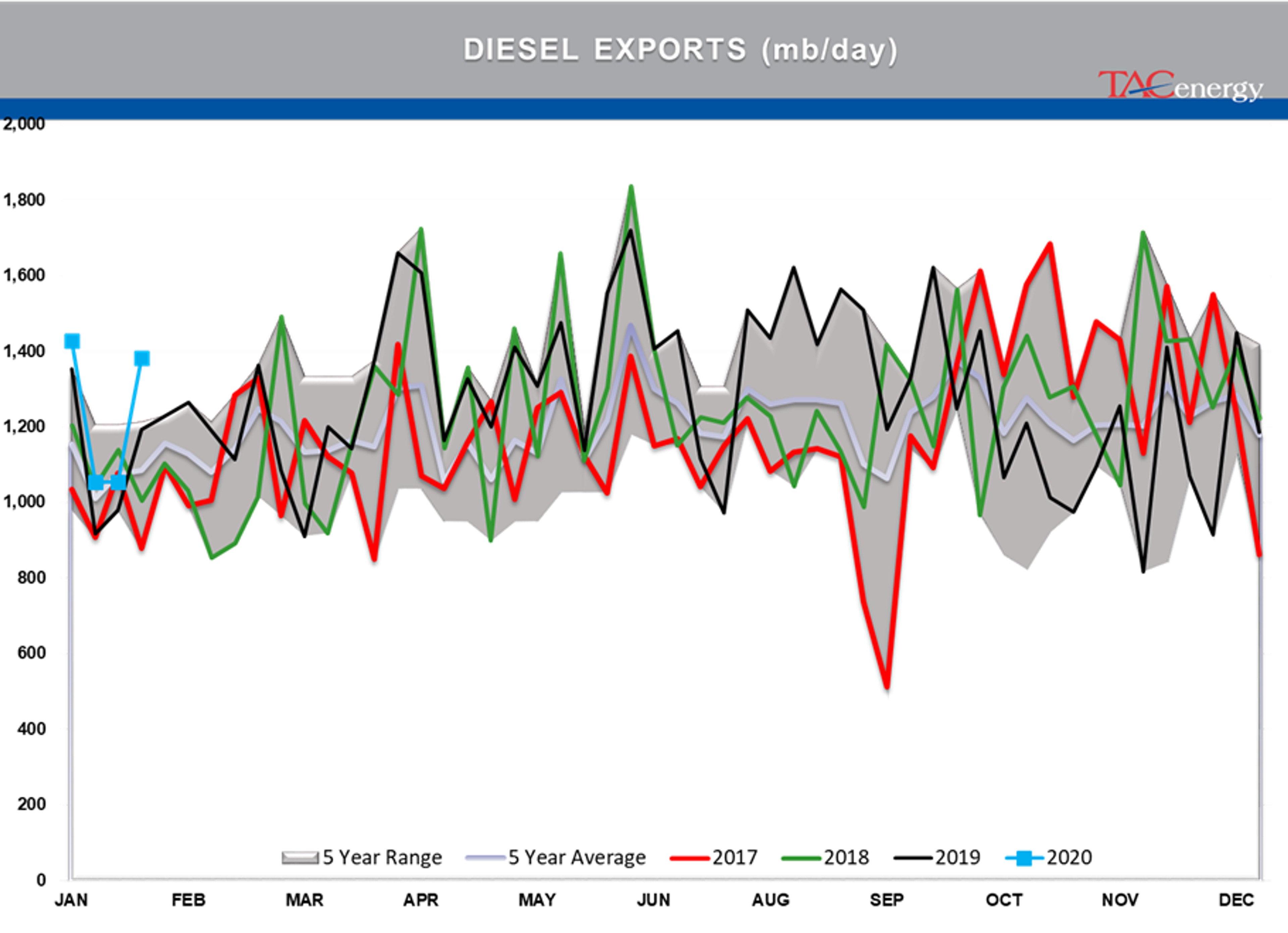Viewport: 1288px width, 933px height.
Task: Click the 2017 September low point
Action: coord(887,686)
